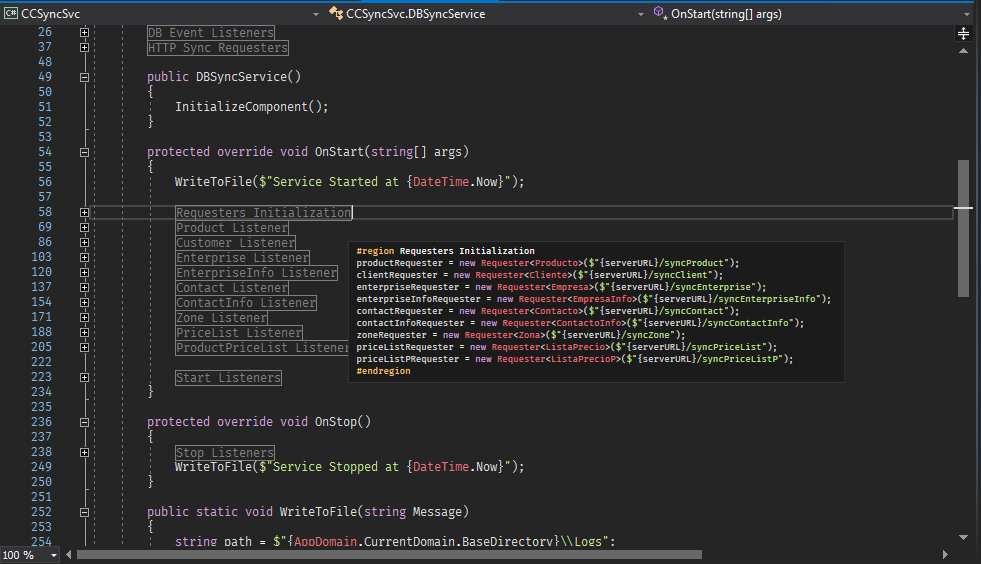
Task: Expand the Start Listeners region
Action: click(x=84, y=377)
